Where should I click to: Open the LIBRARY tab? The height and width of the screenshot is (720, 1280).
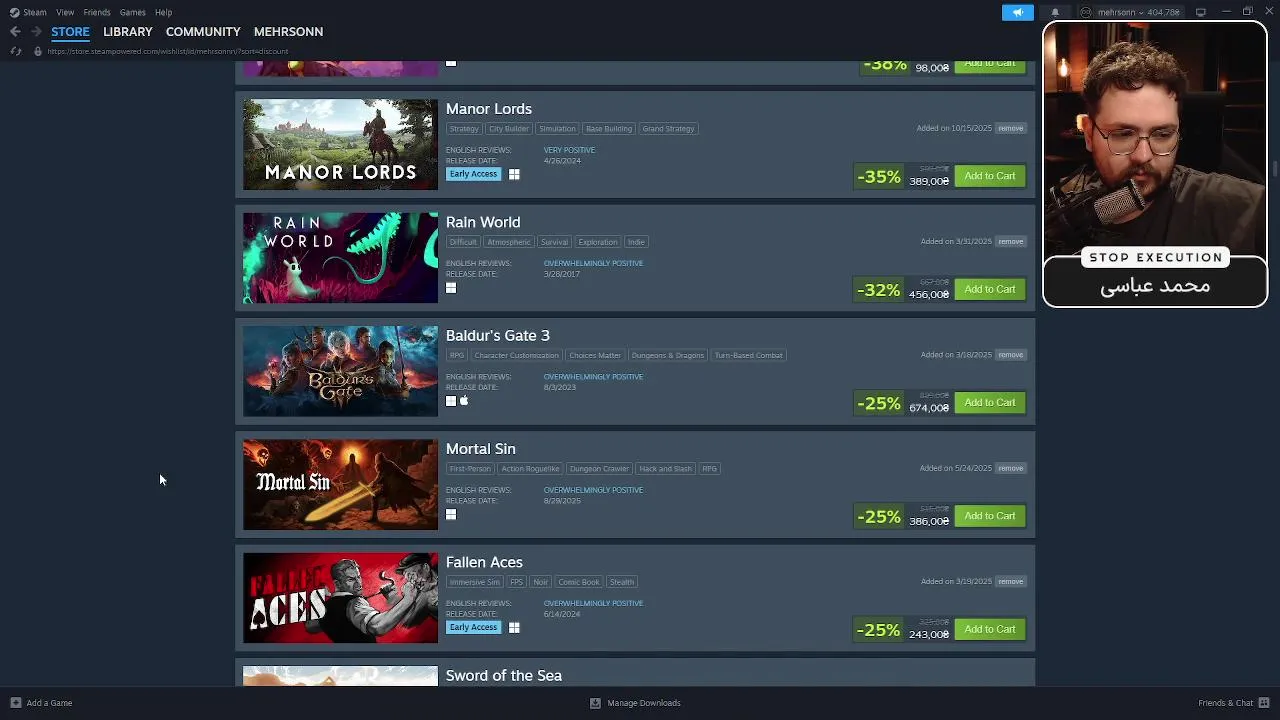128,32
